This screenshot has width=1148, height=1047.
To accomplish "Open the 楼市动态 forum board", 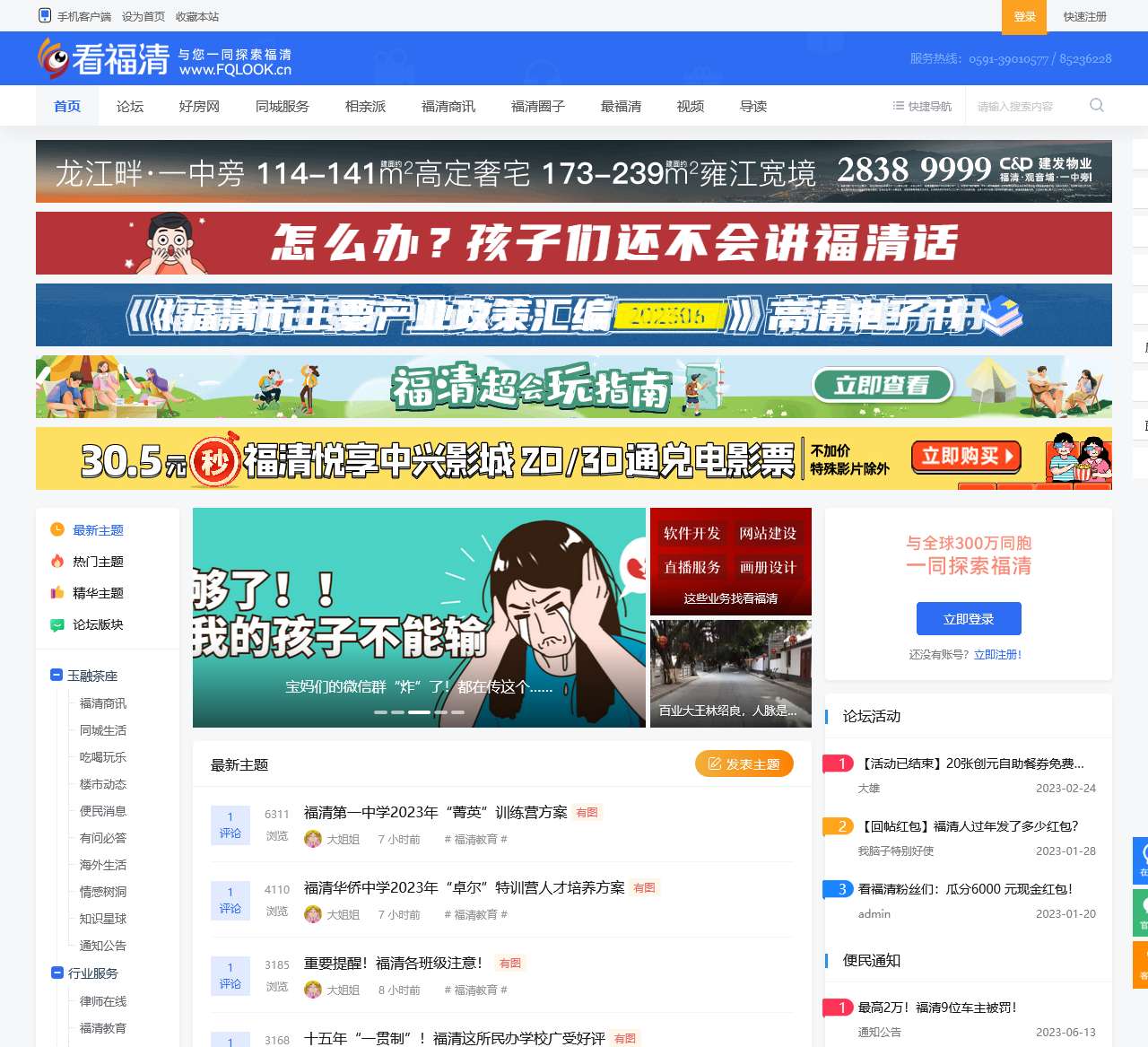I will (x=103, y=784).
